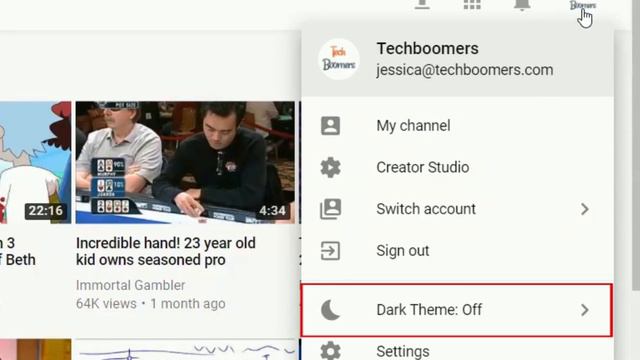
Task: Expand the Switch account chevron
Action: [x=585, y=209]
